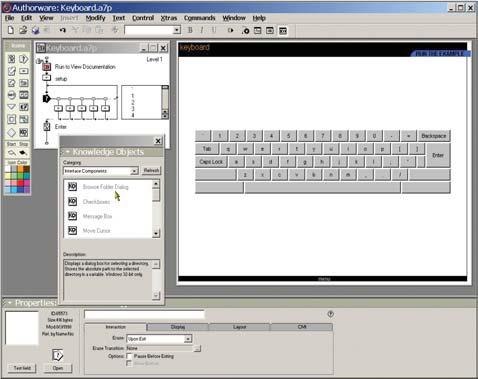
Task: Click the Open button in Properties
Action: (x=58, y=368)
